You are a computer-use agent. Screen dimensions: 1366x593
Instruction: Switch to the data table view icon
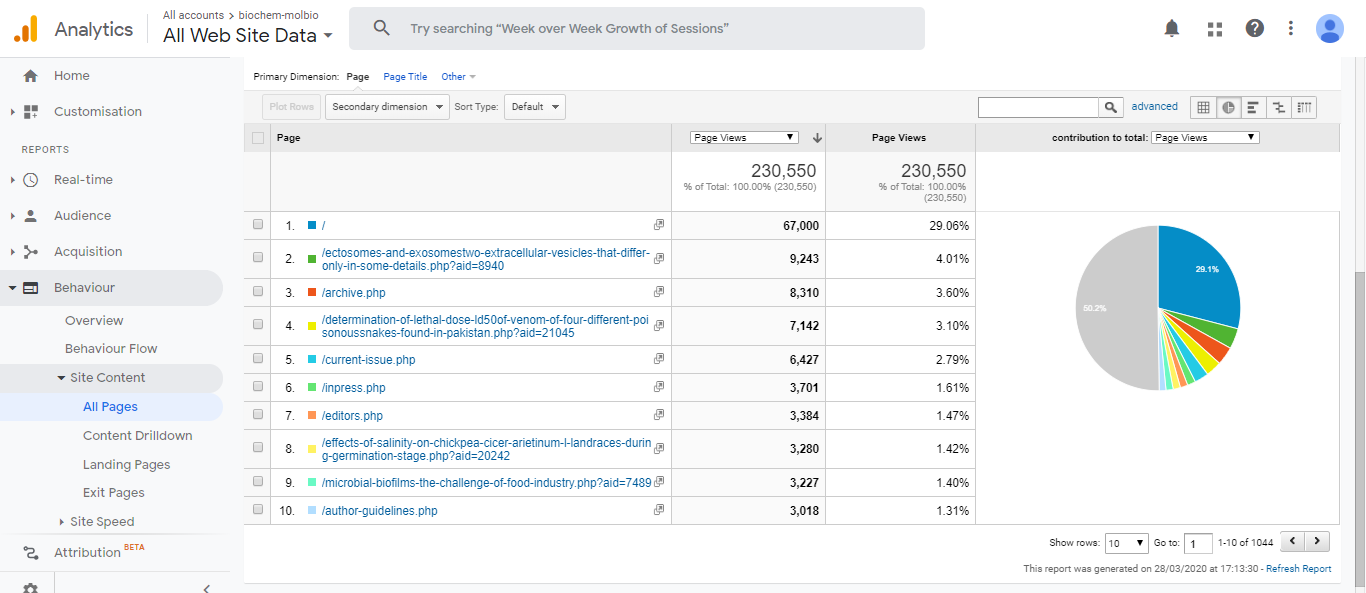(x=1204, y=107)
